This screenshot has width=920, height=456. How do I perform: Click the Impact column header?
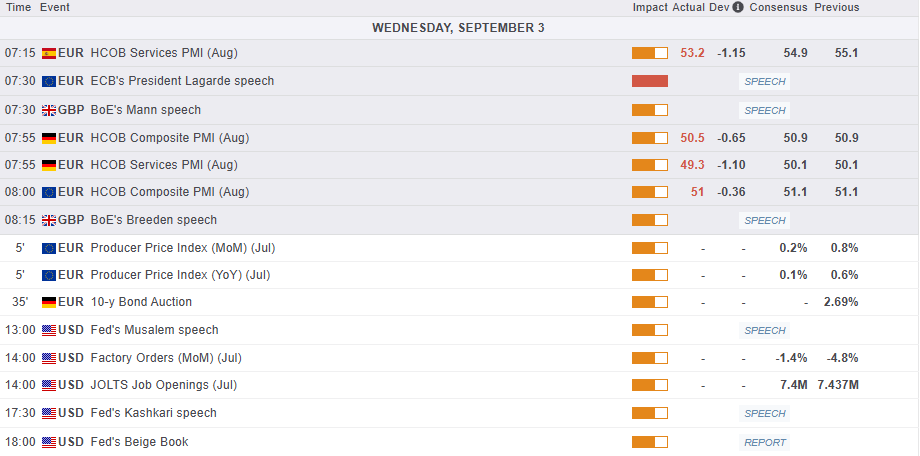click(x=650, y=7)
